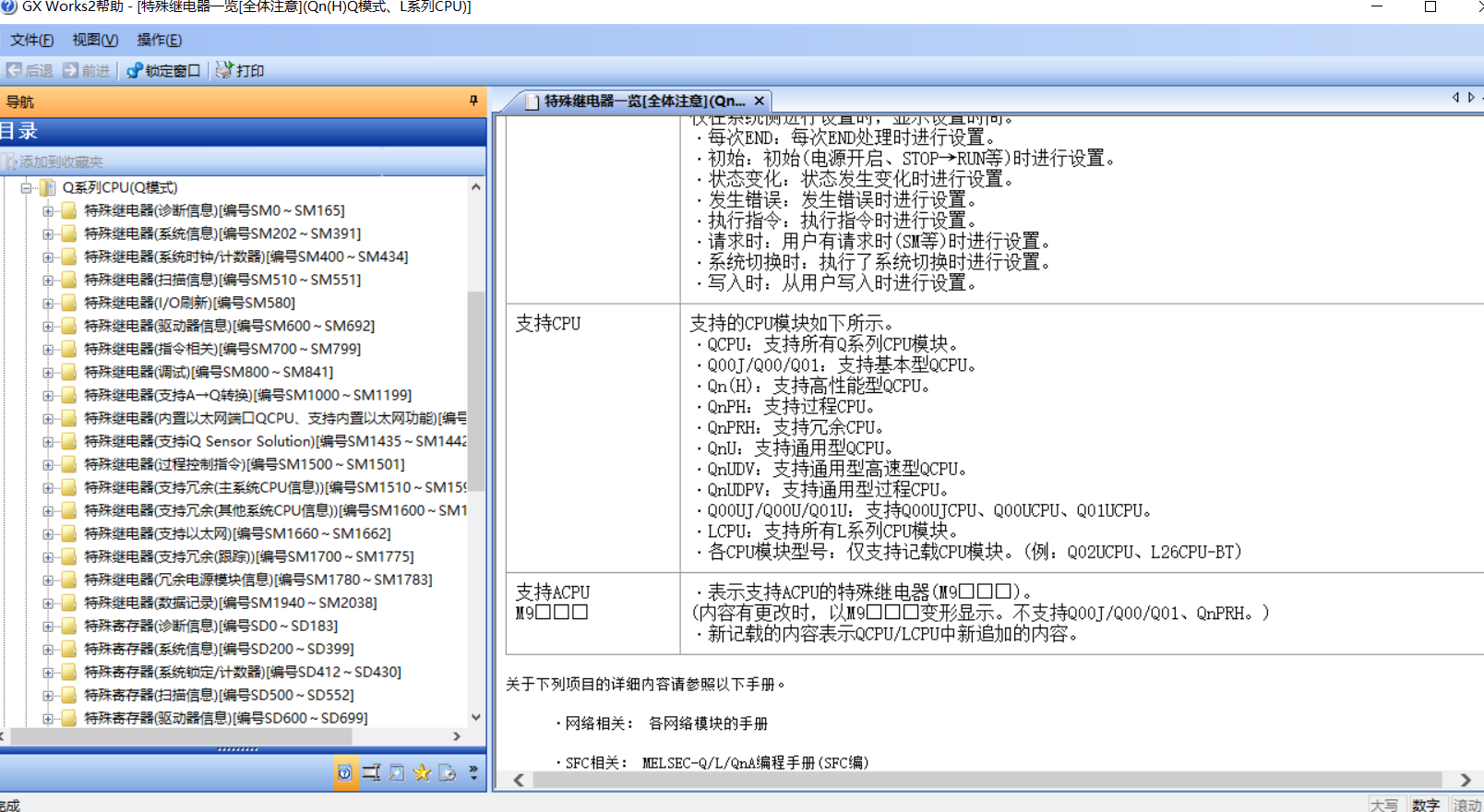Open the 文件(F) menu
The width and height of the screenshot is (1484, 812).
(31, 40)
